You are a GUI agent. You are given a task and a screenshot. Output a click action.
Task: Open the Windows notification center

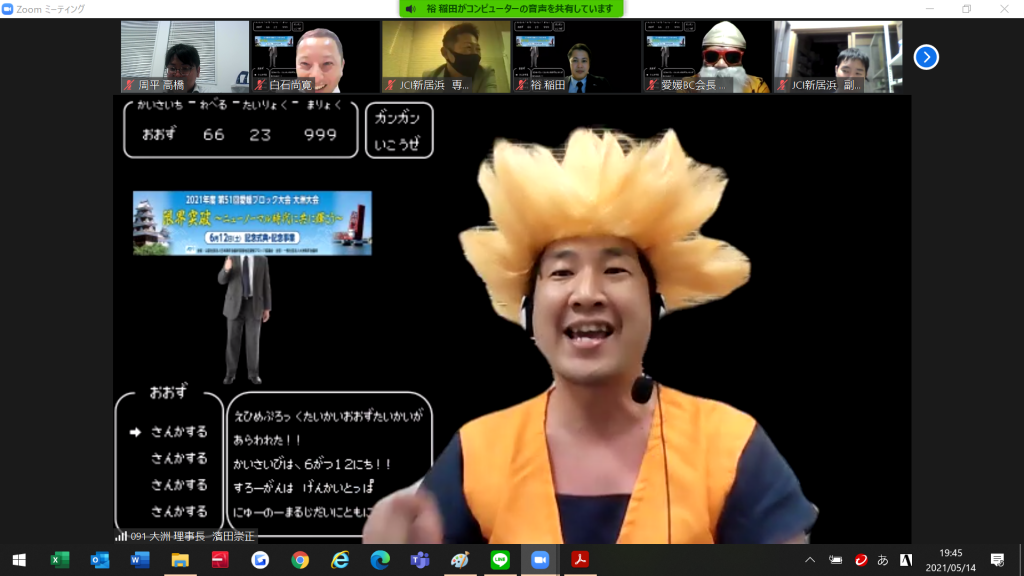[x=997, y=560]
